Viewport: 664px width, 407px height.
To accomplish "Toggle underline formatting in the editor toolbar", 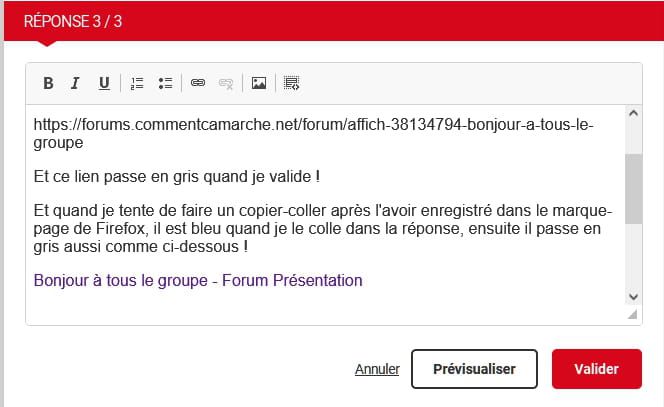I will pos(104,83).
